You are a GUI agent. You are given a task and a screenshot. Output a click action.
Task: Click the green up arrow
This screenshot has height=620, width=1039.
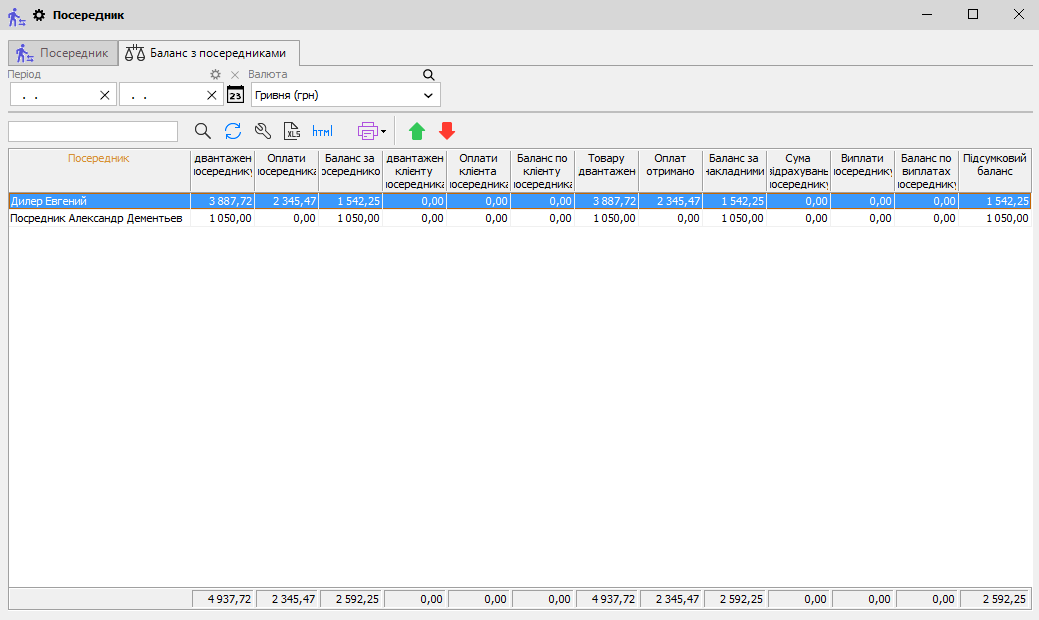[x=417, y=131]
